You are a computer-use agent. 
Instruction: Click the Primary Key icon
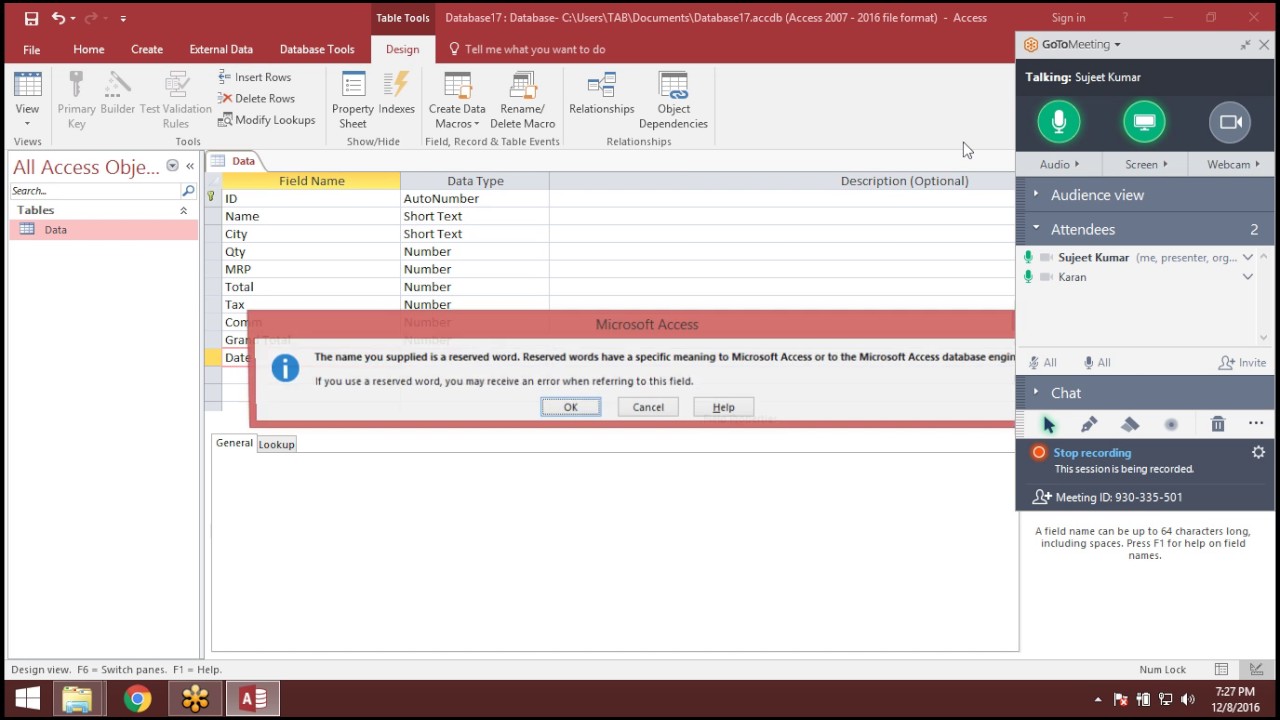click(76, 100)
